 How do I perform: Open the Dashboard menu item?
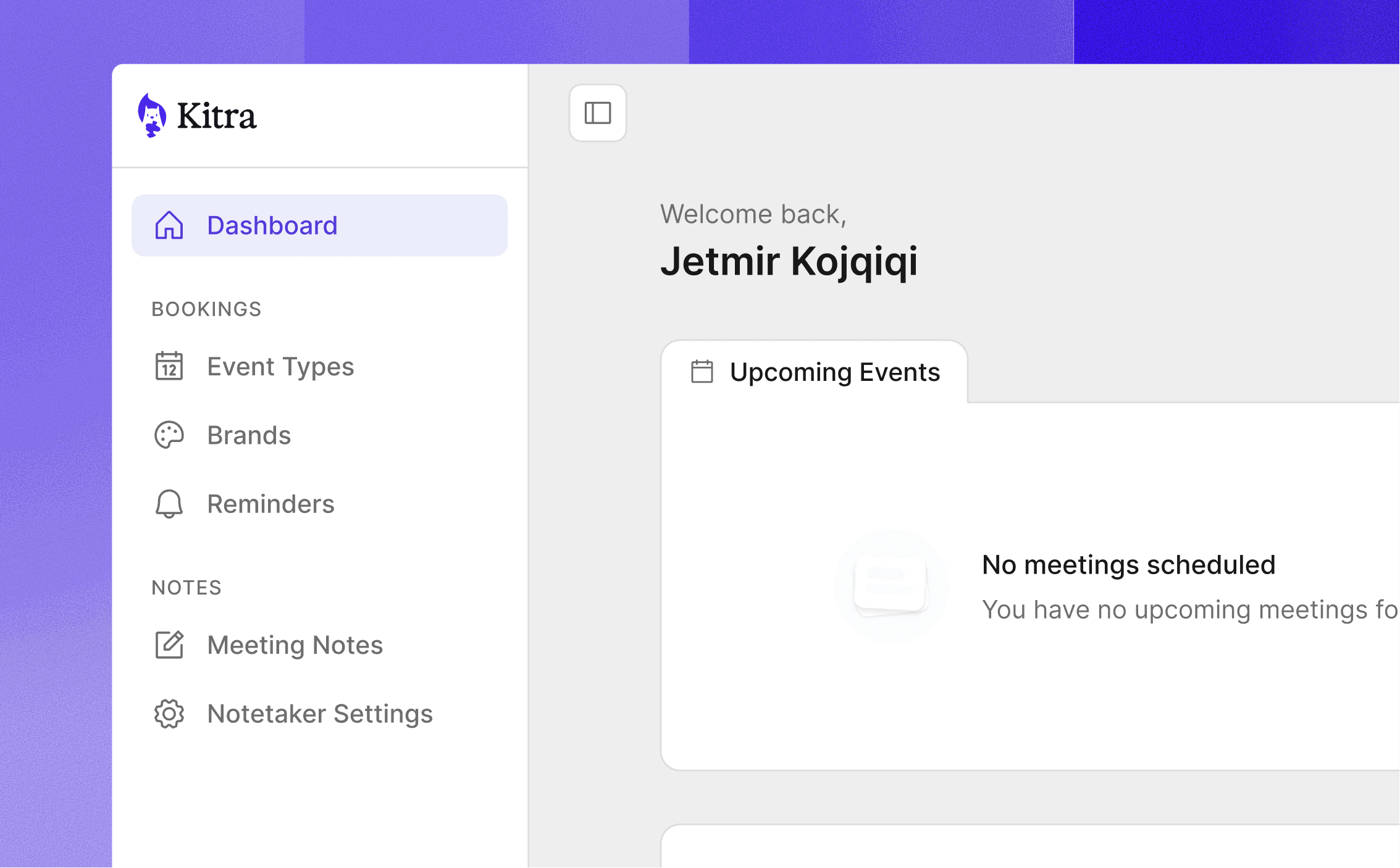tap(272, 225)
